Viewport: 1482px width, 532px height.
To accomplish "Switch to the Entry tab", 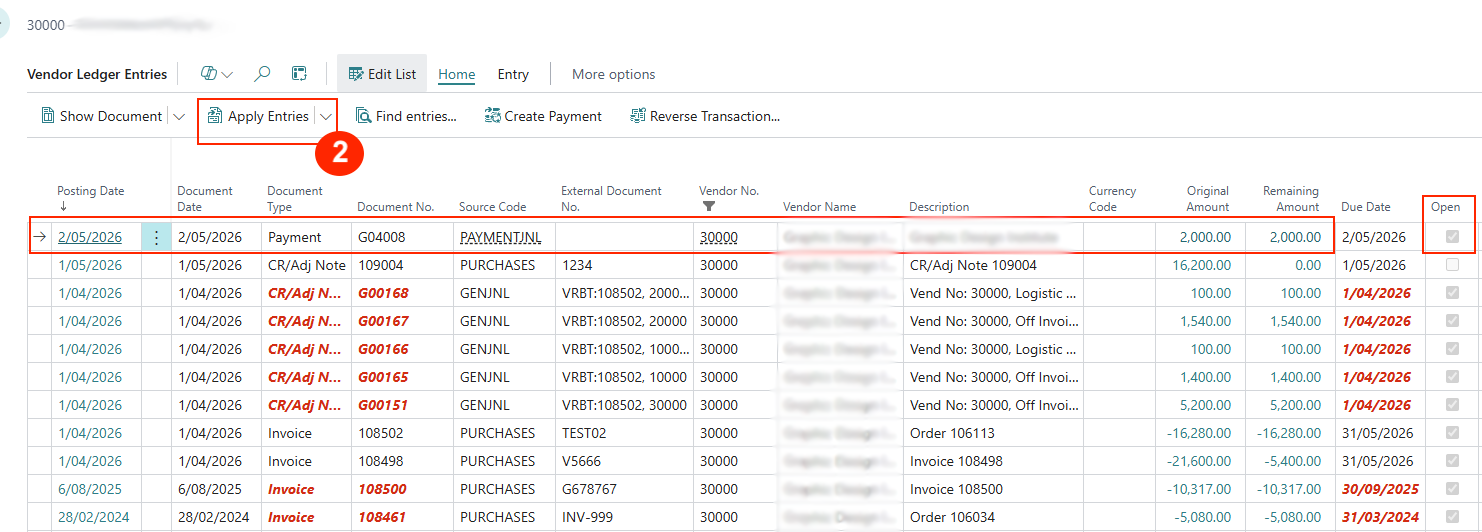I will pyautogui.click(x=513, y=74).
